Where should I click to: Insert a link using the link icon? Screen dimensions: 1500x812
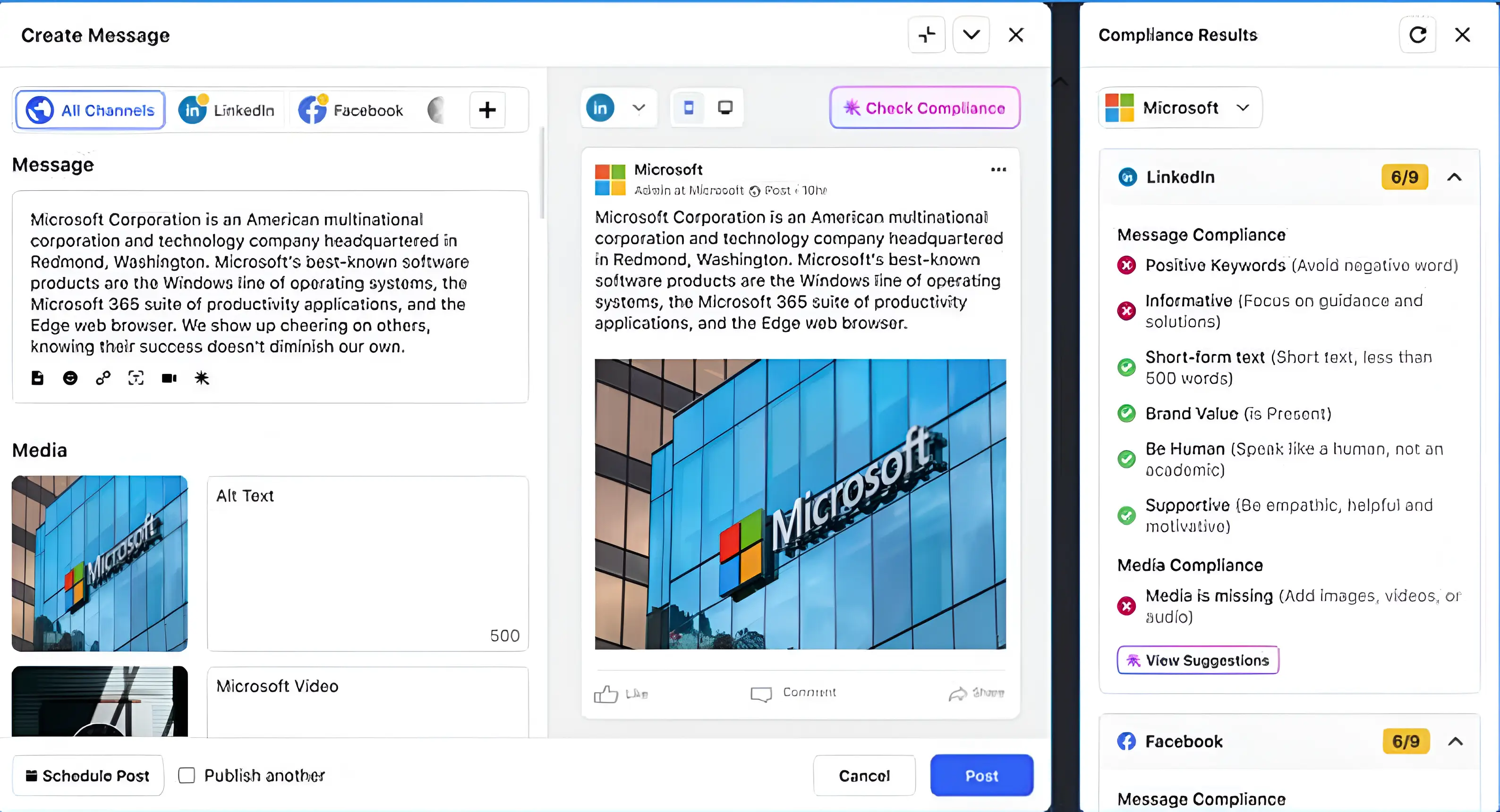pos(103,378)
